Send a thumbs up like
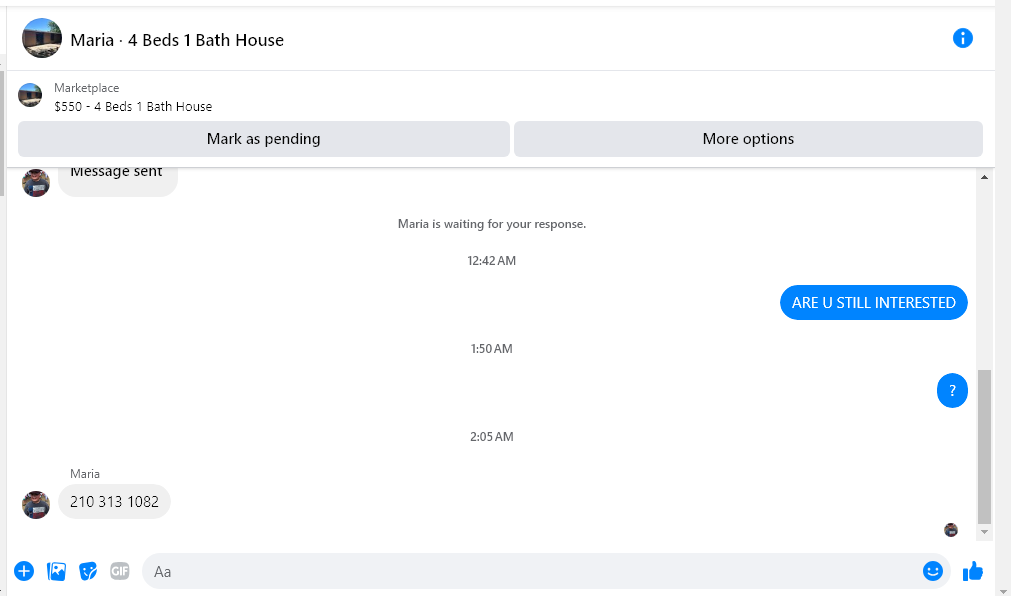The image size is (1011, 596). click(x=972, y=571)
